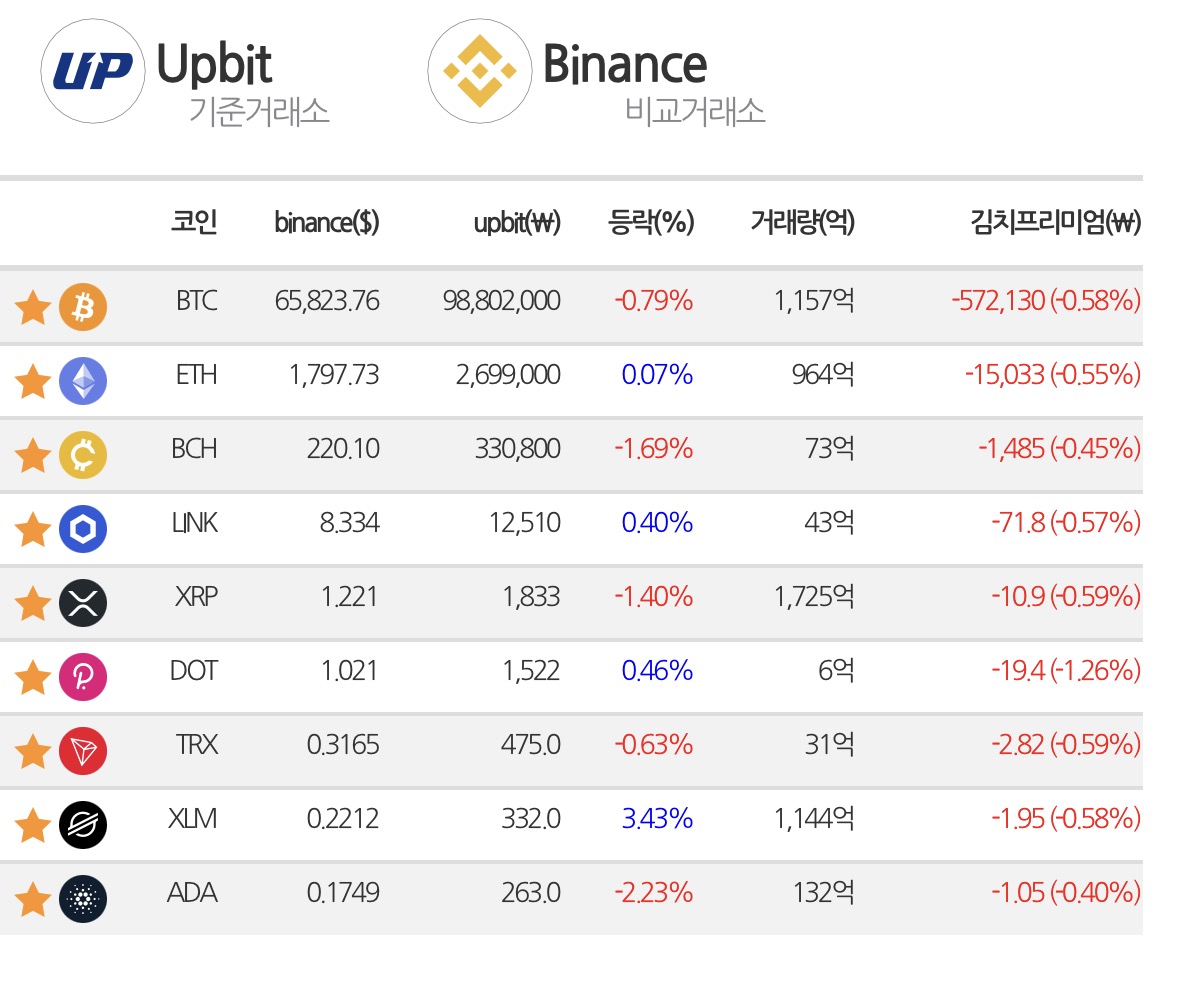
Task: Click the Ethereum coin icon
Action: tap(83, 381)
